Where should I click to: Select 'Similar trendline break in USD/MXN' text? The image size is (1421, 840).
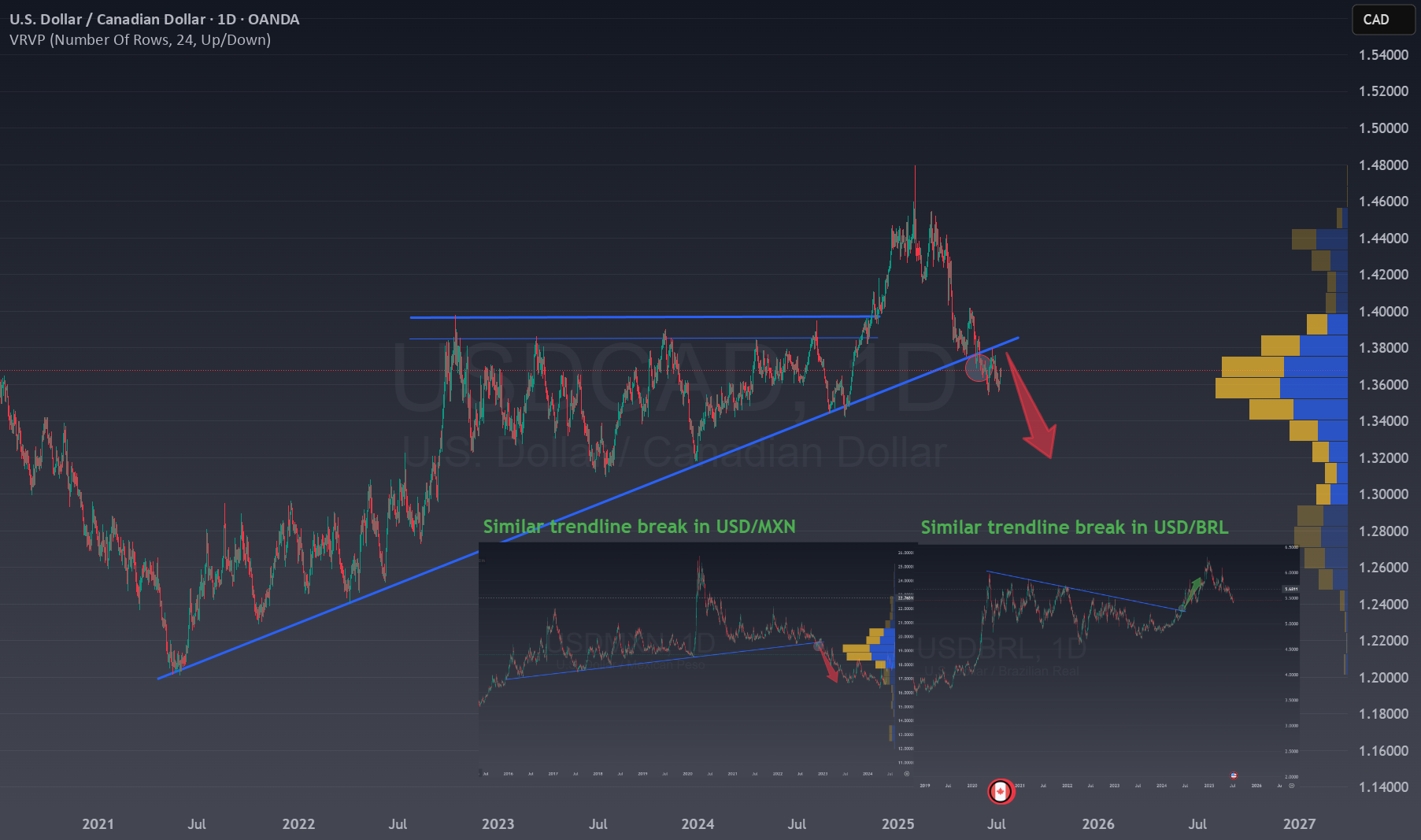coord(639,527)
